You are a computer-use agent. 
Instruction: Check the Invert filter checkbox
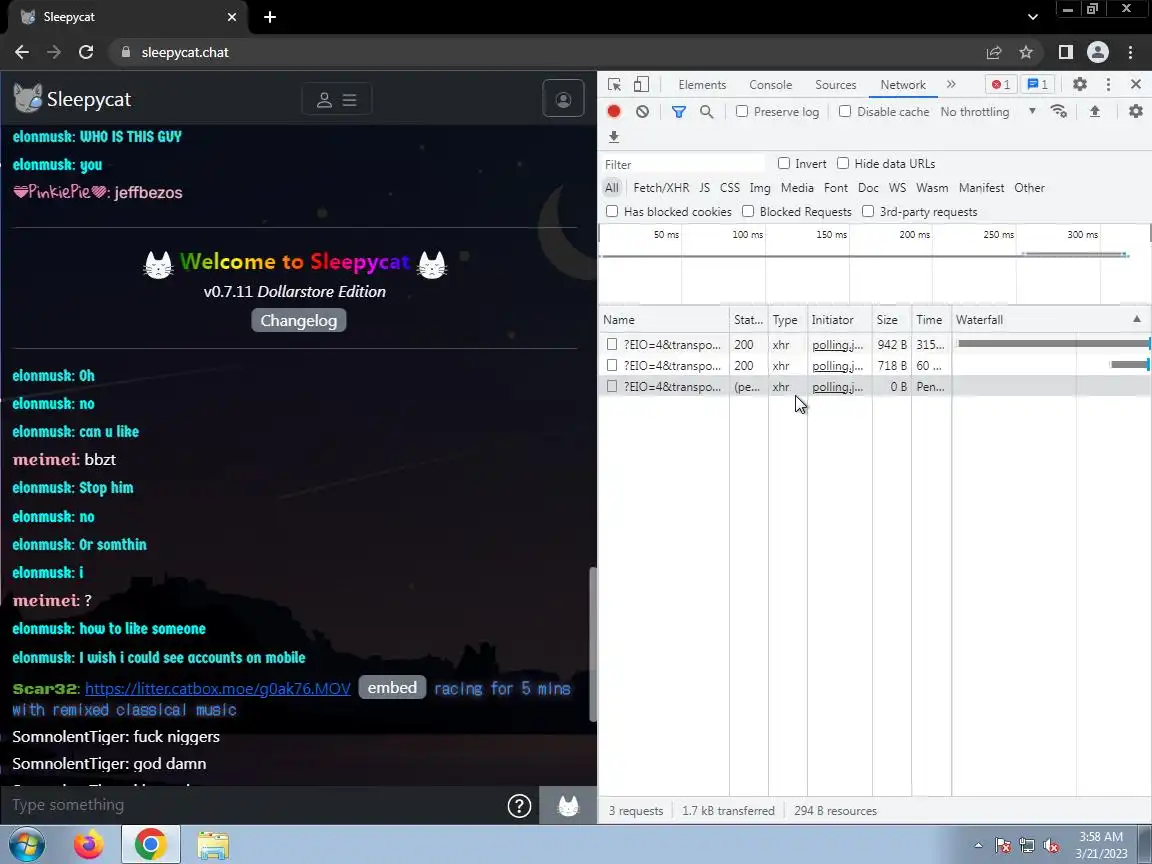pos(784,163)
